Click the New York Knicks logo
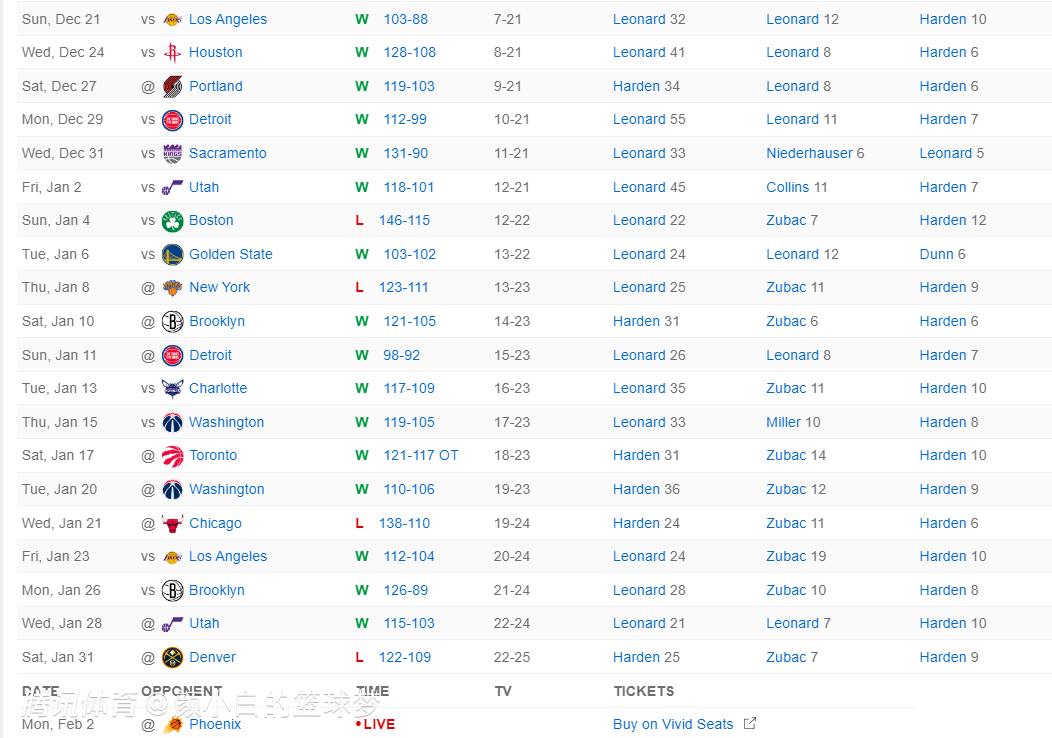This screenshot has height=738, width=1052. [x=172, y=288]
